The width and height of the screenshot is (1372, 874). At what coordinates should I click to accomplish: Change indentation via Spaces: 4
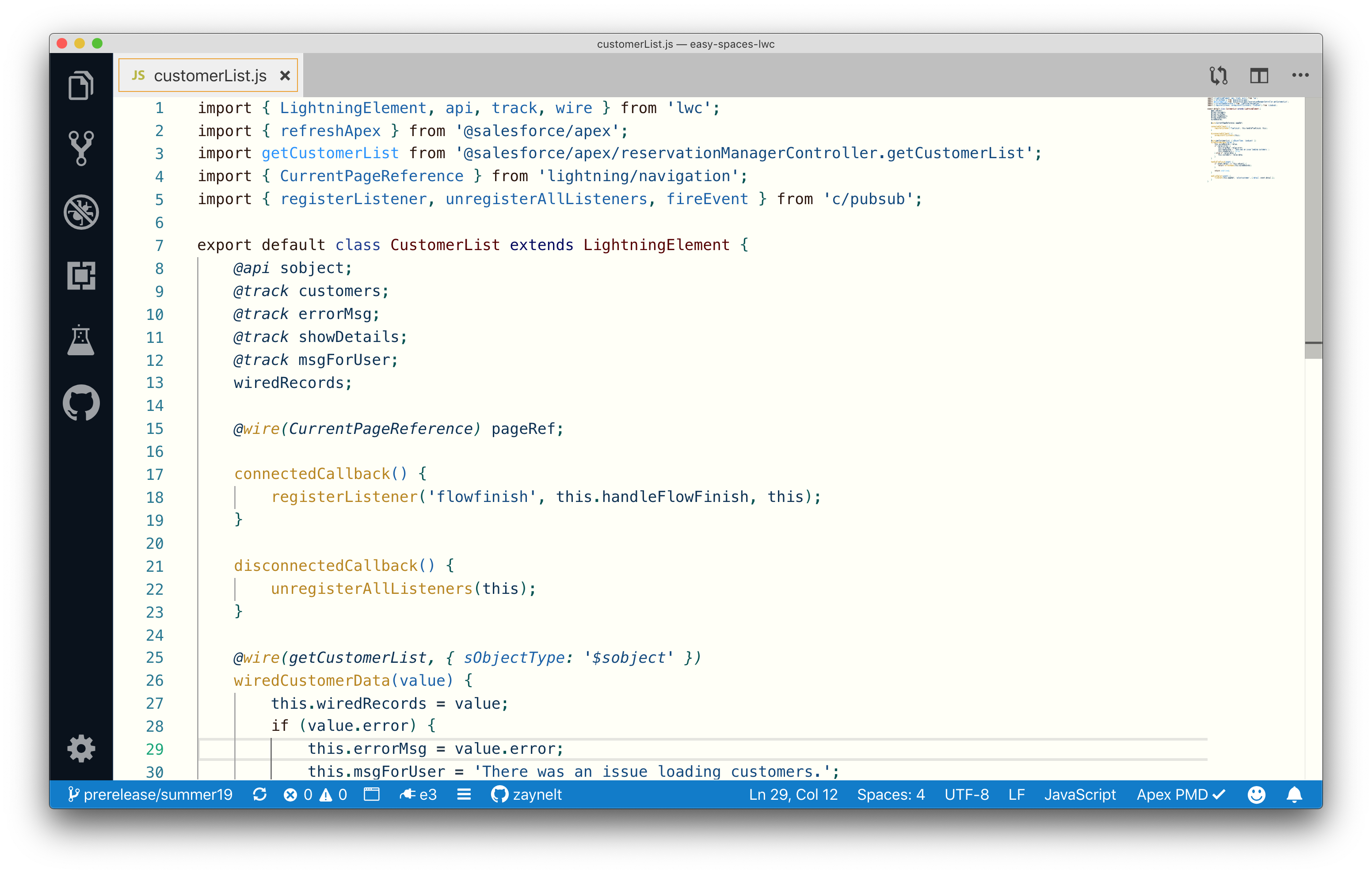(891, 794)
